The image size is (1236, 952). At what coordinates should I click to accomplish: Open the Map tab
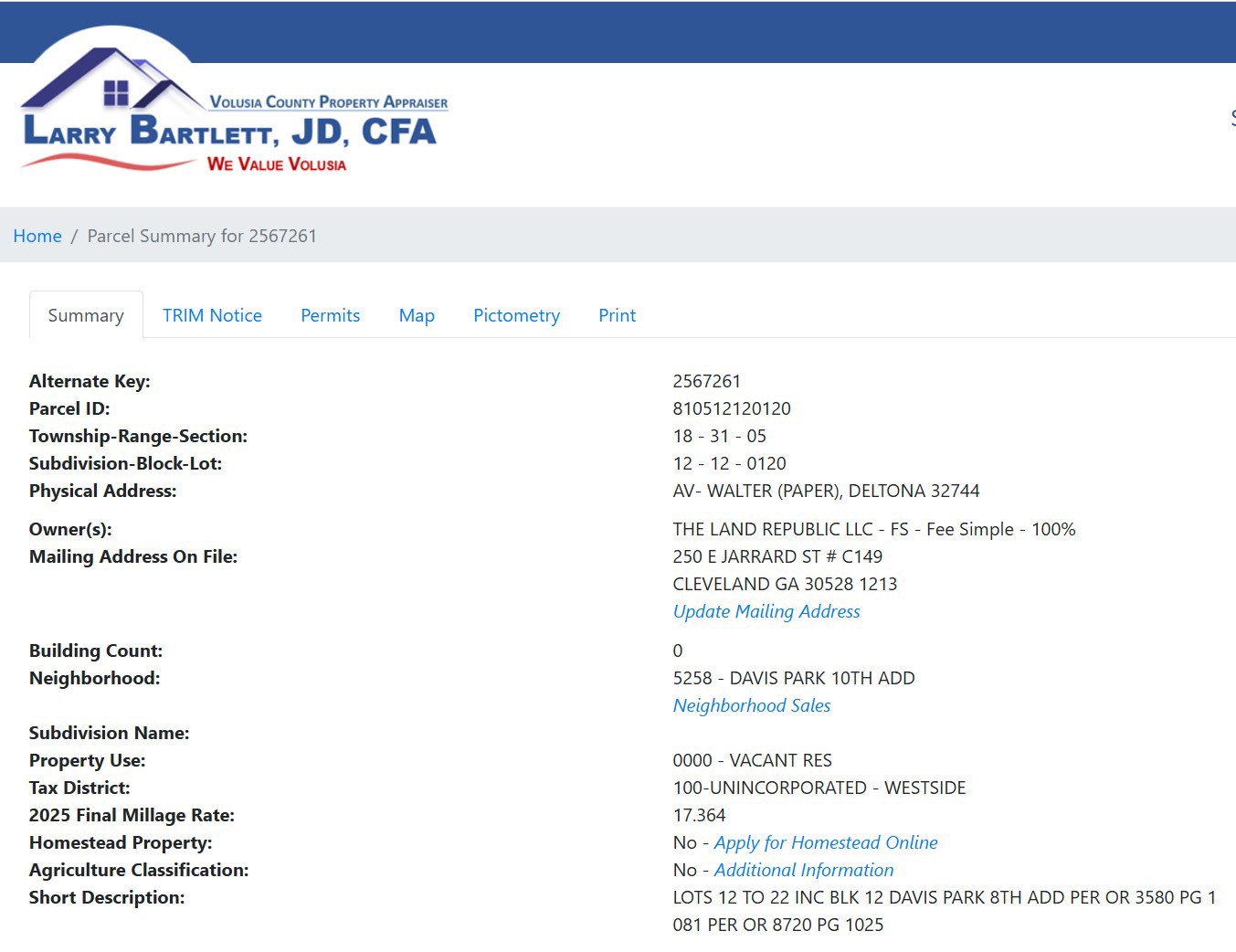pos(417,315)
